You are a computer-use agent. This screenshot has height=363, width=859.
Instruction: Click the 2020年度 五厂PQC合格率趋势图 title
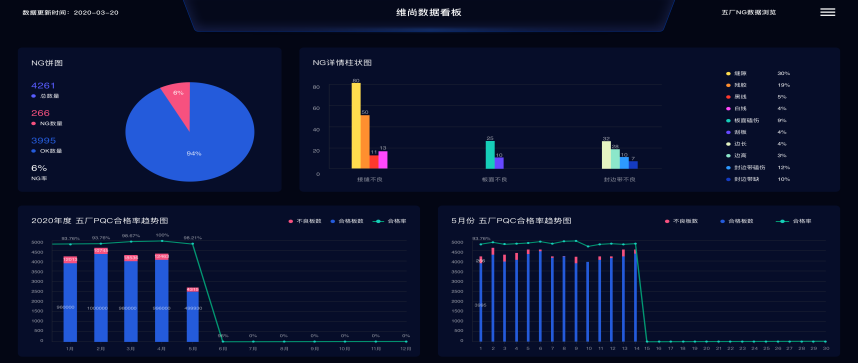(x=99, y=221)
